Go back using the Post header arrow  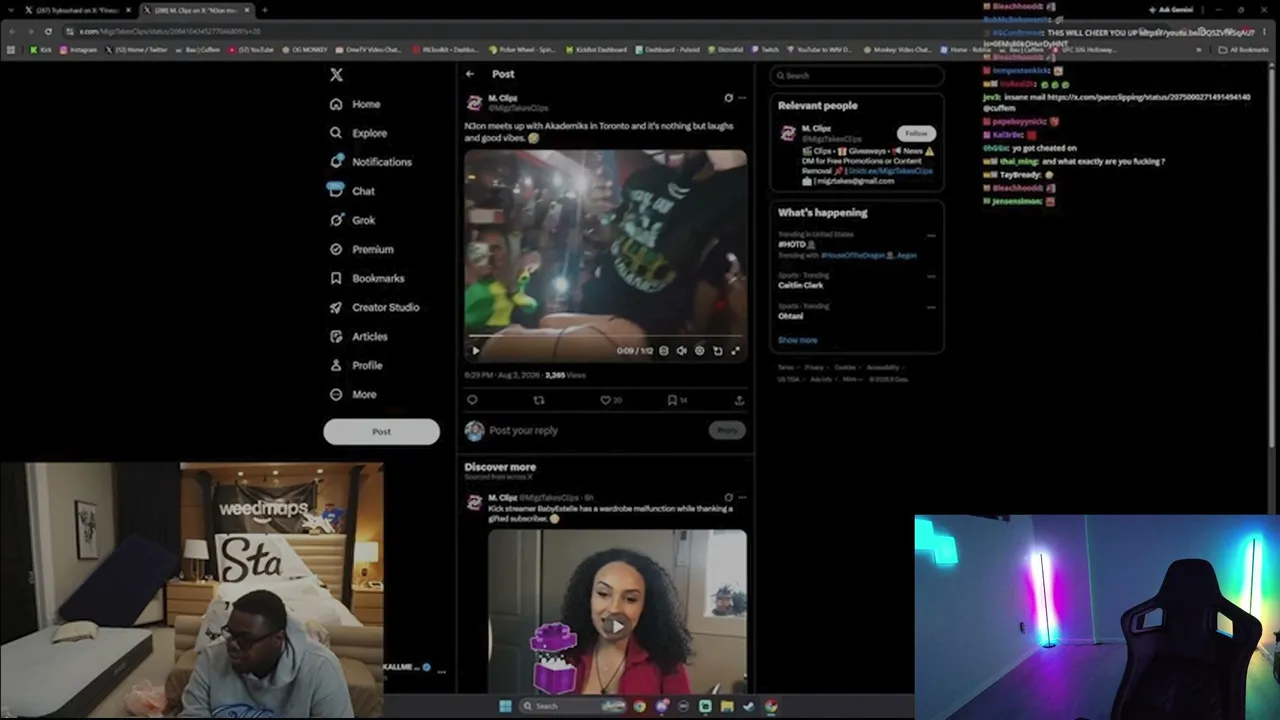pos(470,74)
